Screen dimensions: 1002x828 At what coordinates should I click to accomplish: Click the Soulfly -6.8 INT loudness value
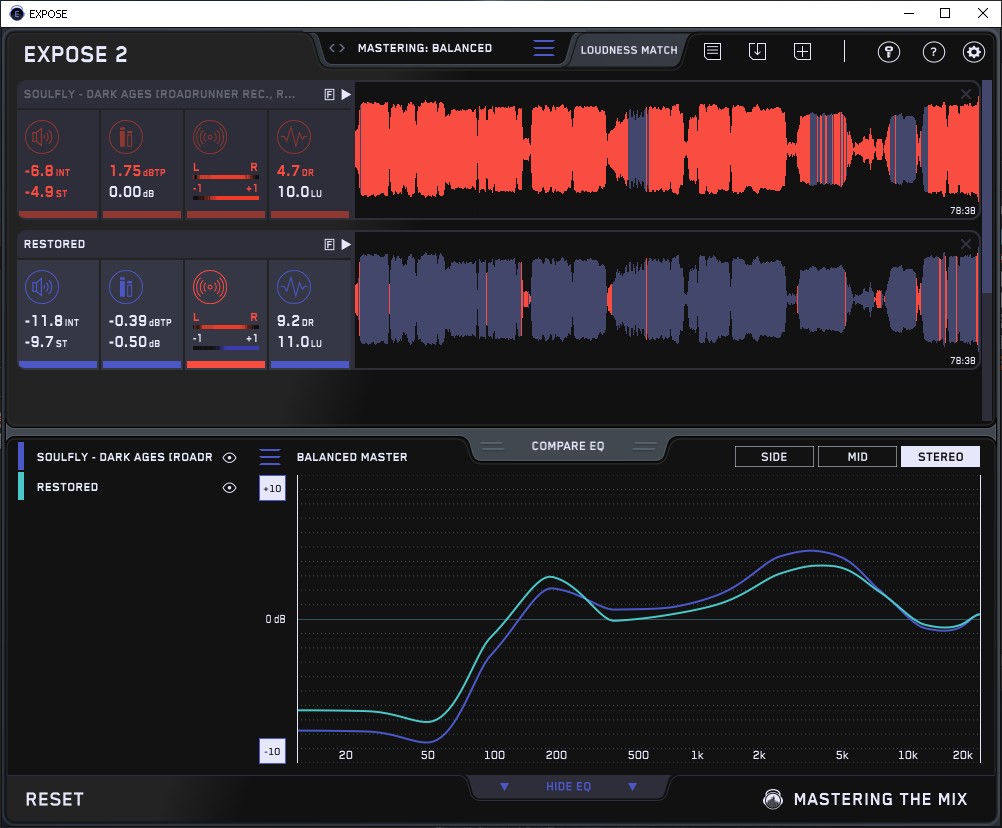47,171
